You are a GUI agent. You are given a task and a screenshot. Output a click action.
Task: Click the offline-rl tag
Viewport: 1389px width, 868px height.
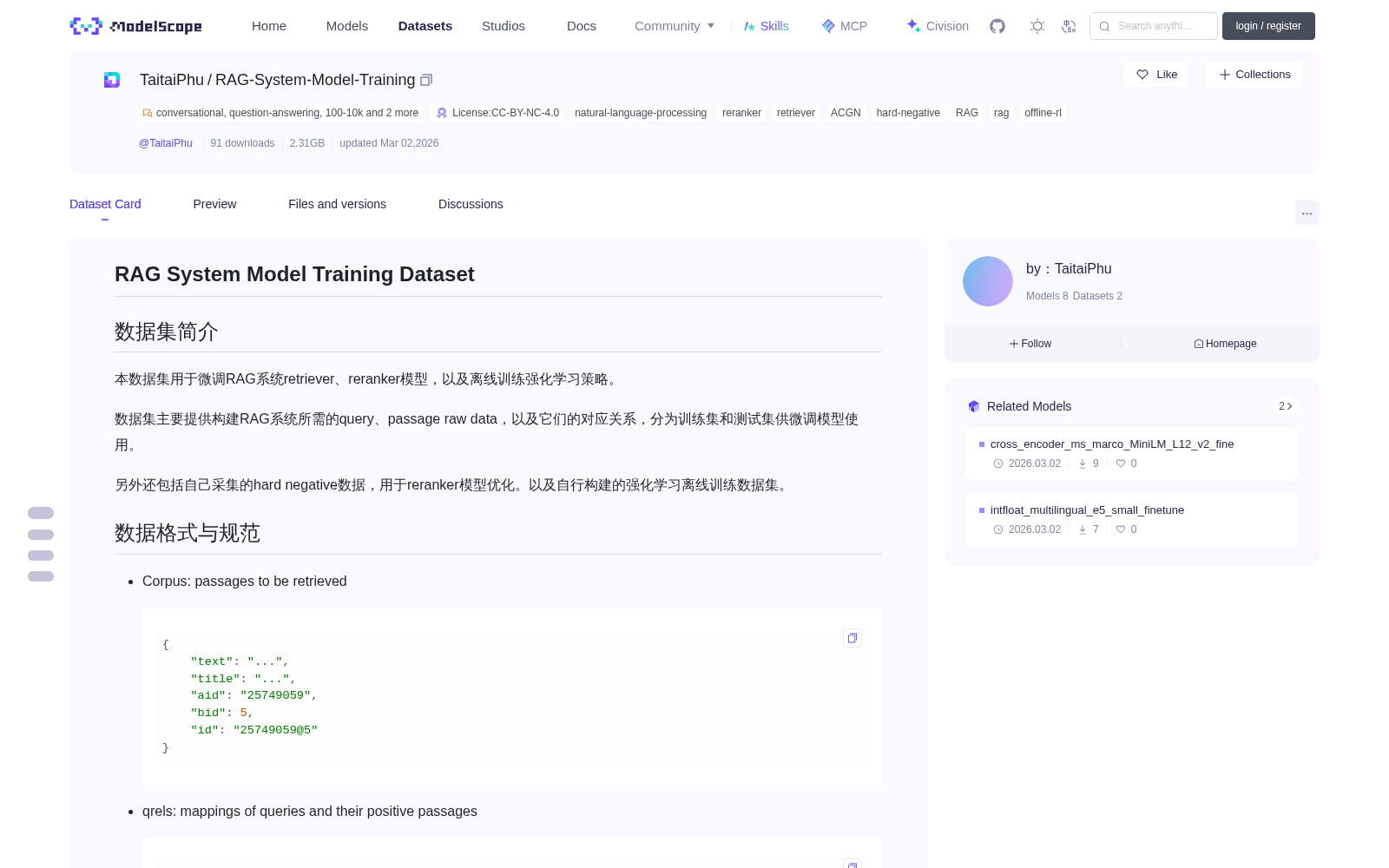pos(1043,113)
